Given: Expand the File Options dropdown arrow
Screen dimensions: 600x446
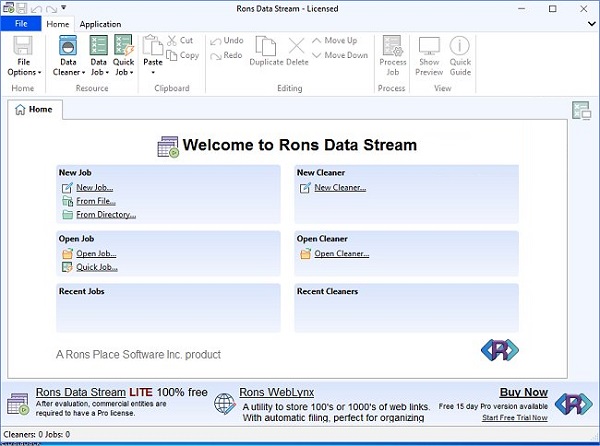Looking at the screenshot, I should (39, 72).
